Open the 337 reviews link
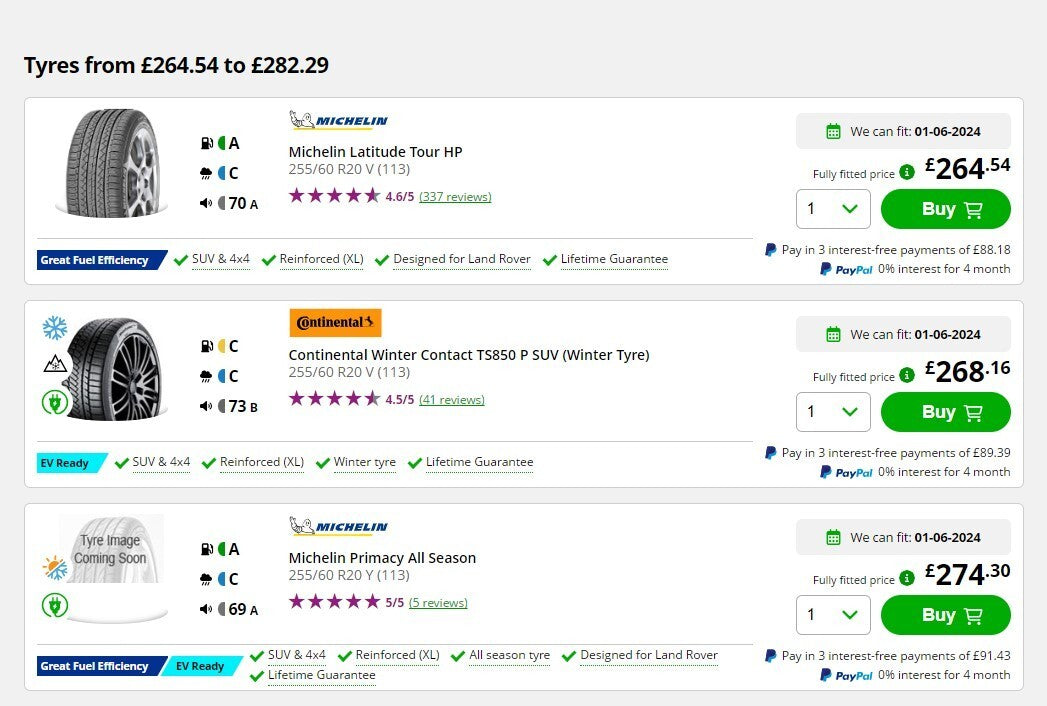Image resolution: width=1047 pixels, height=706 pixels. [455, 197]
